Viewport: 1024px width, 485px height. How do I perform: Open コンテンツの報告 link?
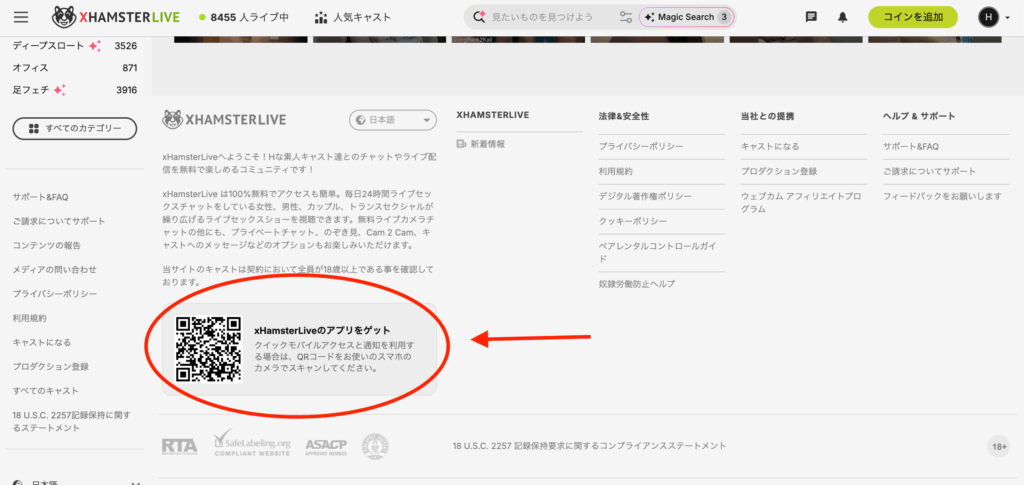[47, 245]
